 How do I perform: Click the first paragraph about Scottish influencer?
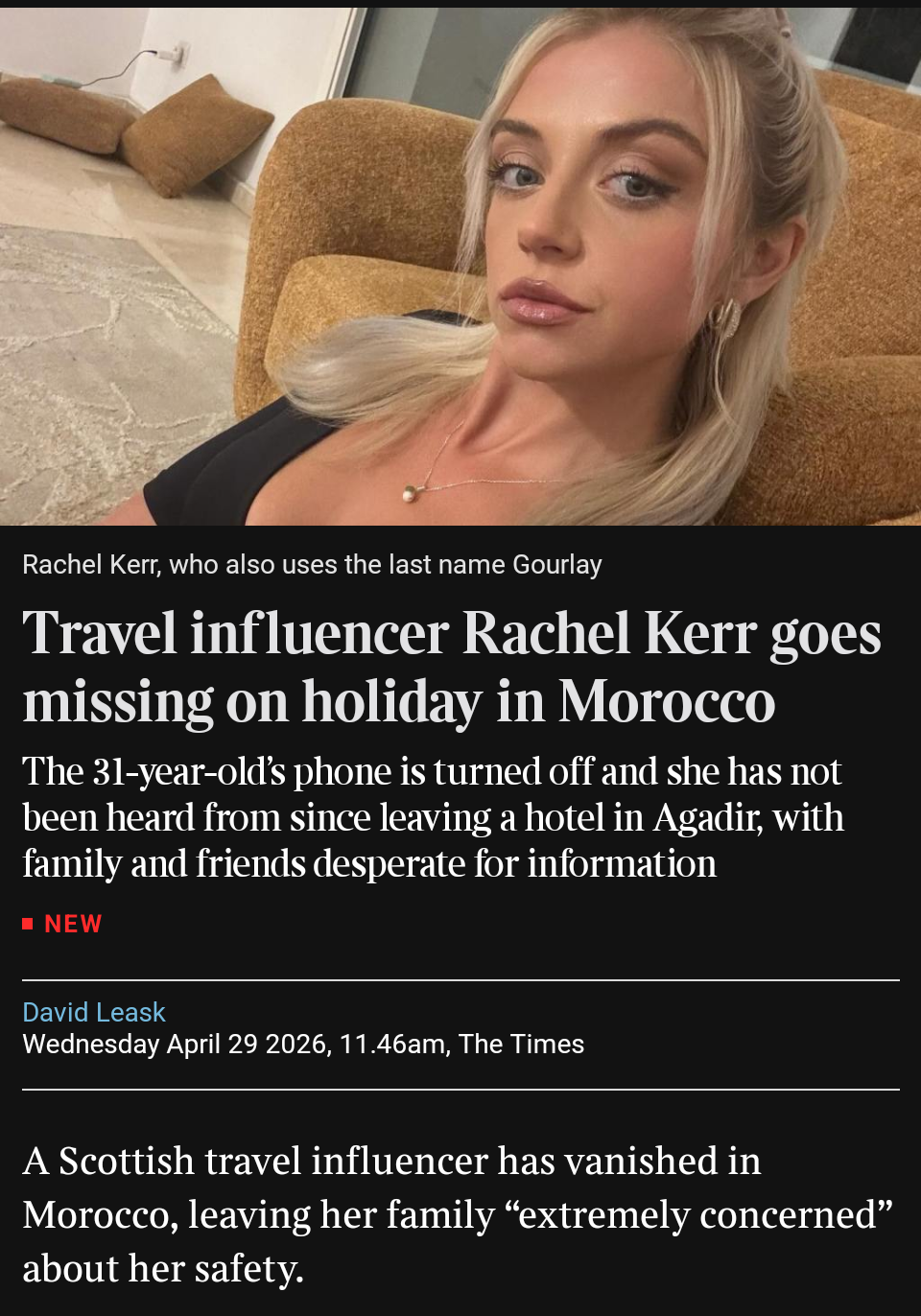pyautogui.click(x=458, y=1214)
